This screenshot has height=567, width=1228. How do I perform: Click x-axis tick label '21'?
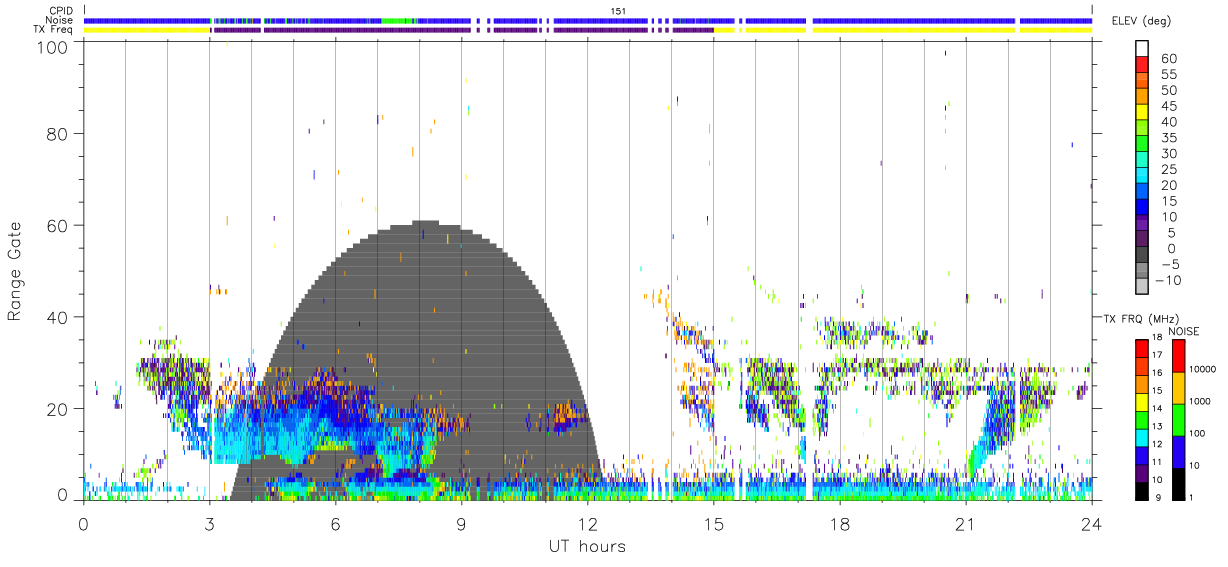965,522
